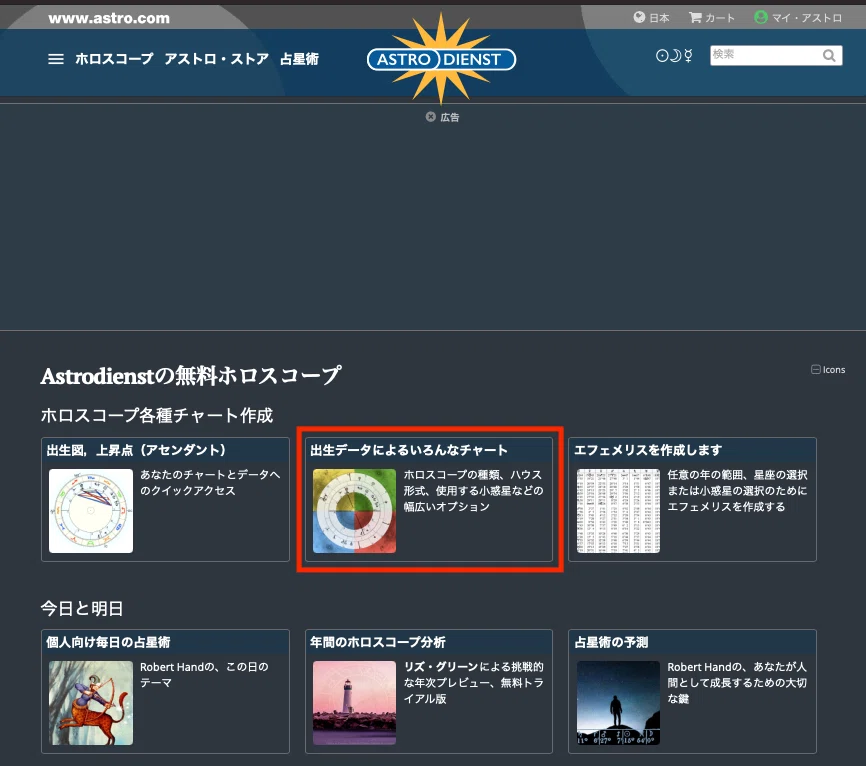Open the shopping cart icon
Viewport: 866px width, 766px height.
pos(695,17)
